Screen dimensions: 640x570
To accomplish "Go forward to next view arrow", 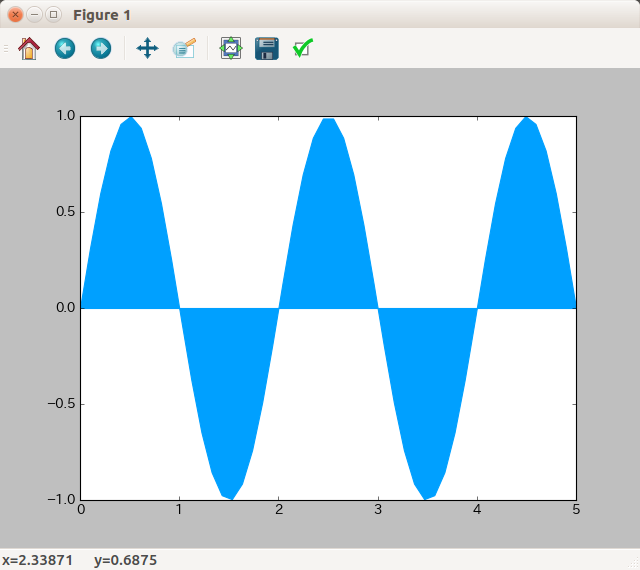I will (x=101, y=48).
